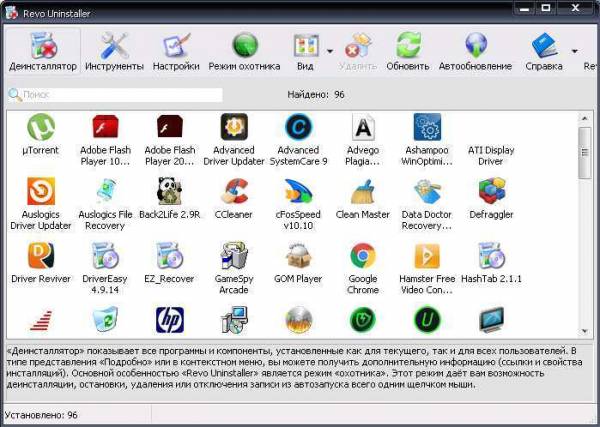This screenshot has height=427, width=600.
Task: Maximize the Revo Uninstaller window
Action: (x=546, y=8)
